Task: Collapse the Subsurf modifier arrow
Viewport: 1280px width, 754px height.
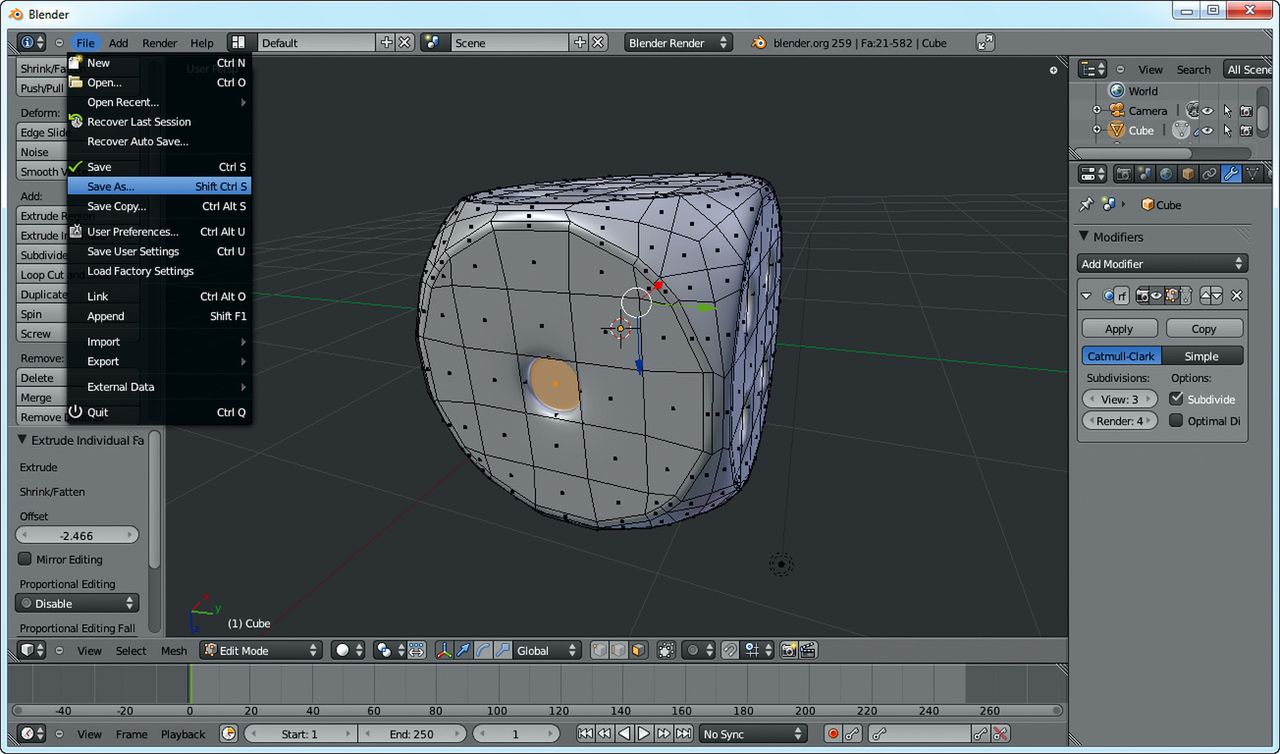Action: (x=1087, y=296)
